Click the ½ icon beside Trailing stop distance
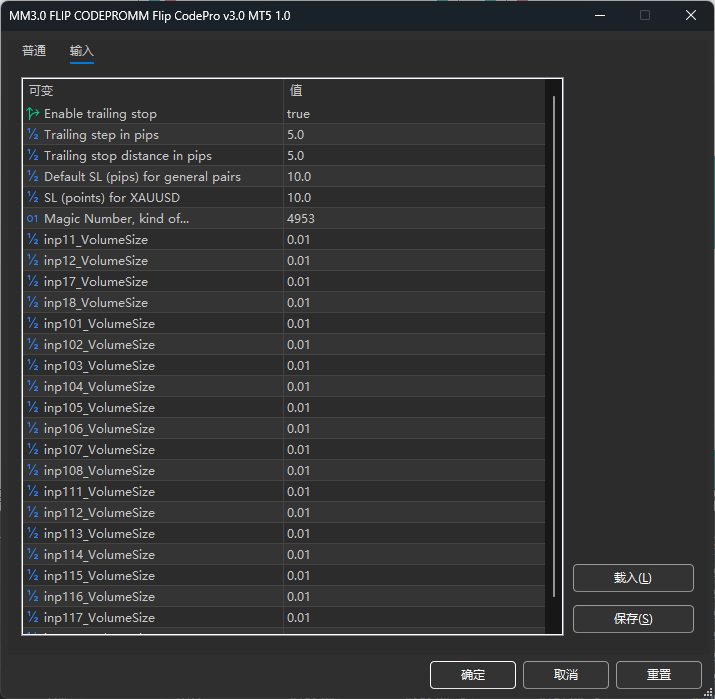The image size is (715, 699). pos(33,156)
